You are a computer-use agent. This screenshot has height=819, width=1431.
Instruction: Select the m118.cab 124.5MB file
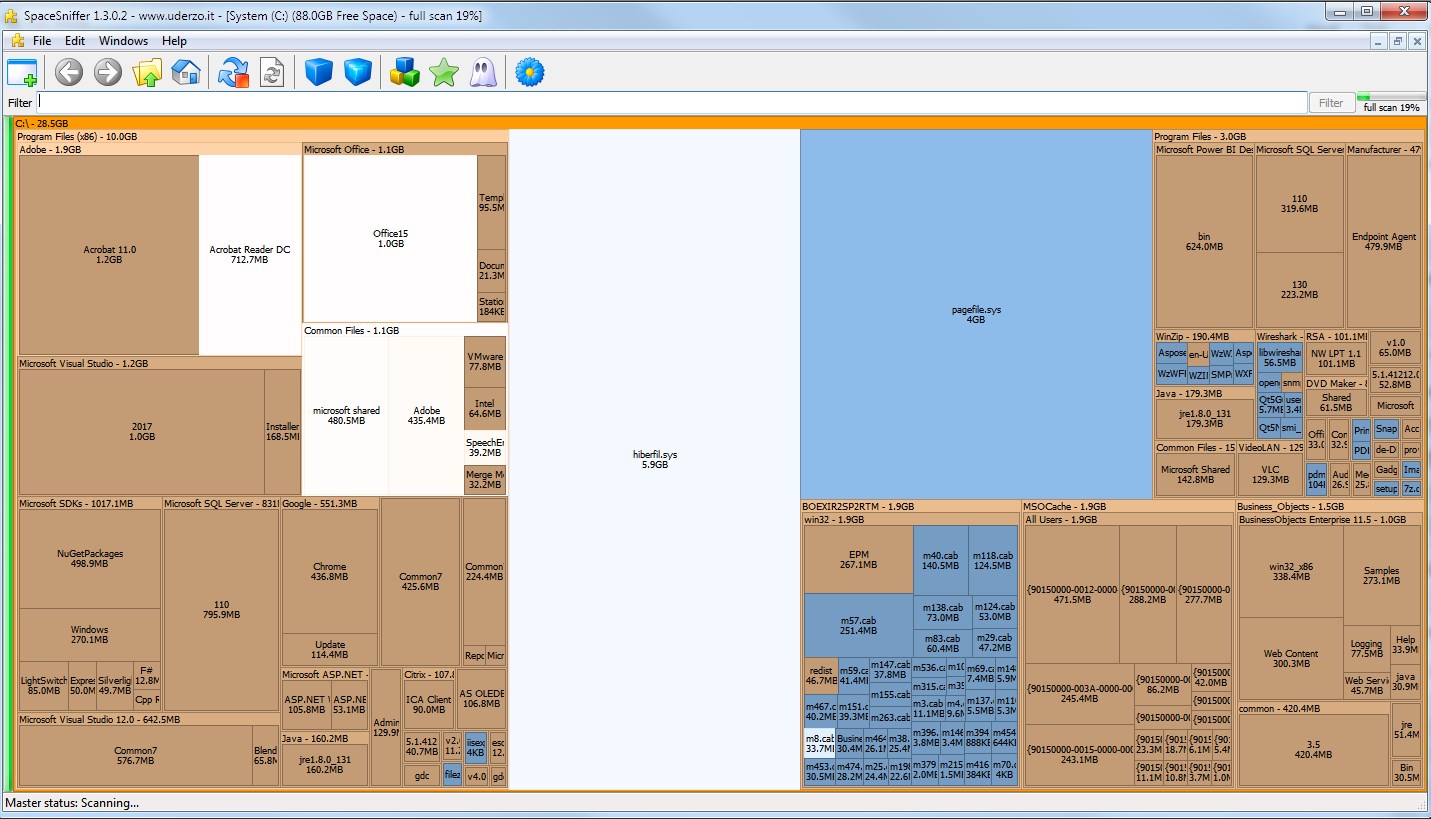pyautogui.click(x=994, y=560)
